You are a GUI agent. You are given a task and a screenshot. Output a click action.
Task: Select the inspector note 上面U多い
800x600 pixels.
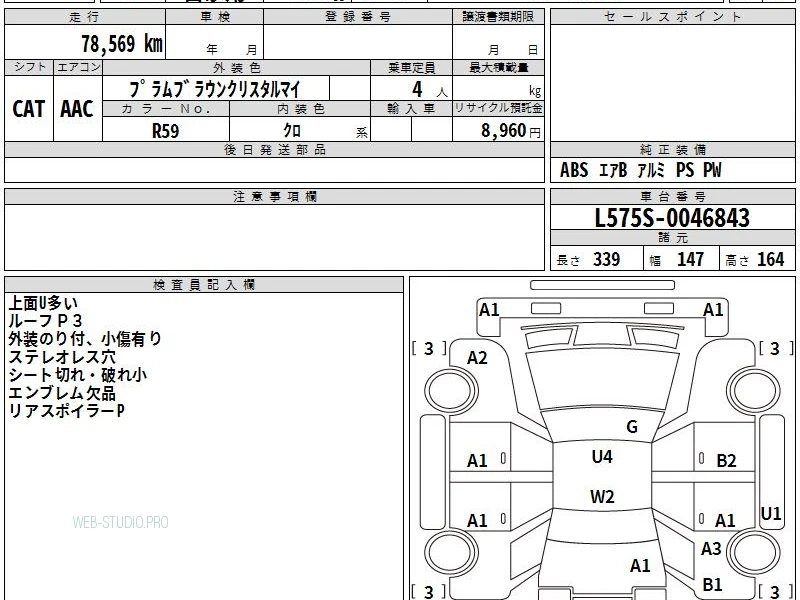click(43, 303)
